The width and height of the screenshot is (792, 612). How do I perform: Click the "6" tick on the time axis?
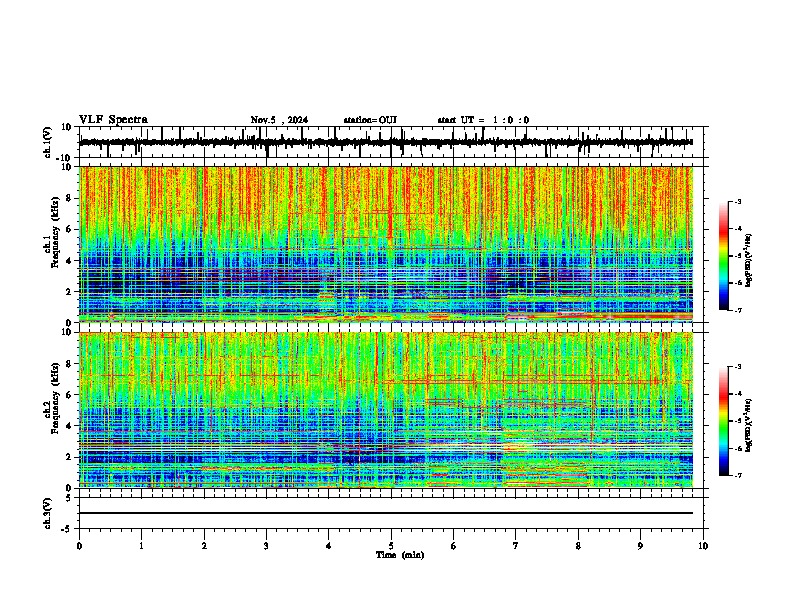pos(454,546)
